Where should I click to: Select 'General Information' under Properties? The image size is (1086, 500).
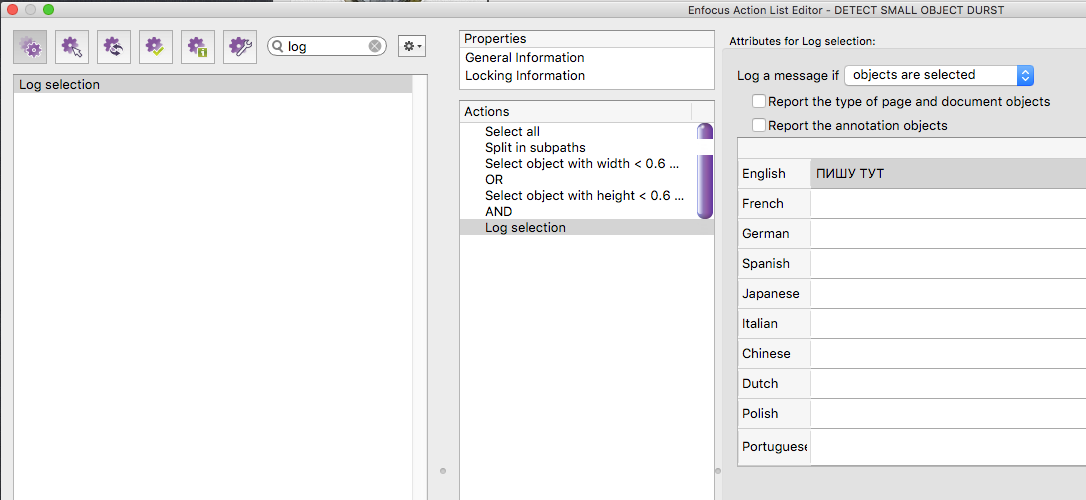click(x=525, y=58)
